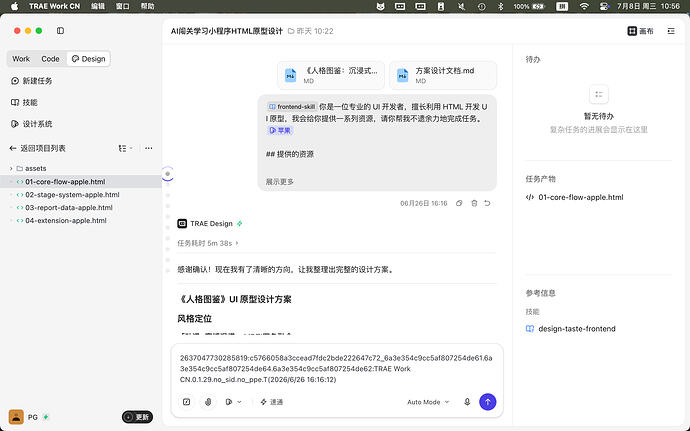Click the active timeline marker circle
The height and width of the screenshot is (431, 690).
pyautogui.click(x=167, y=174)
